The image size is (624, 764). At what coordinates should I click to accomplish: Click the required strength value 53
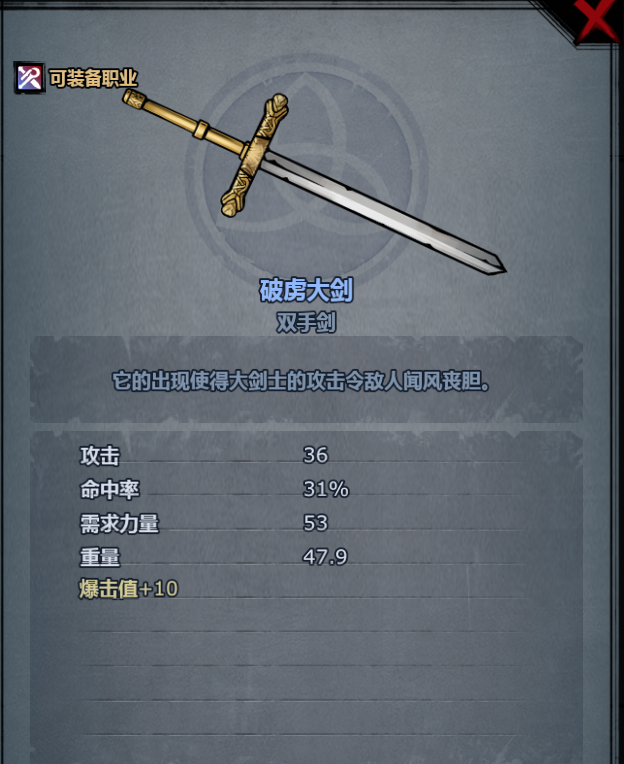316,523
